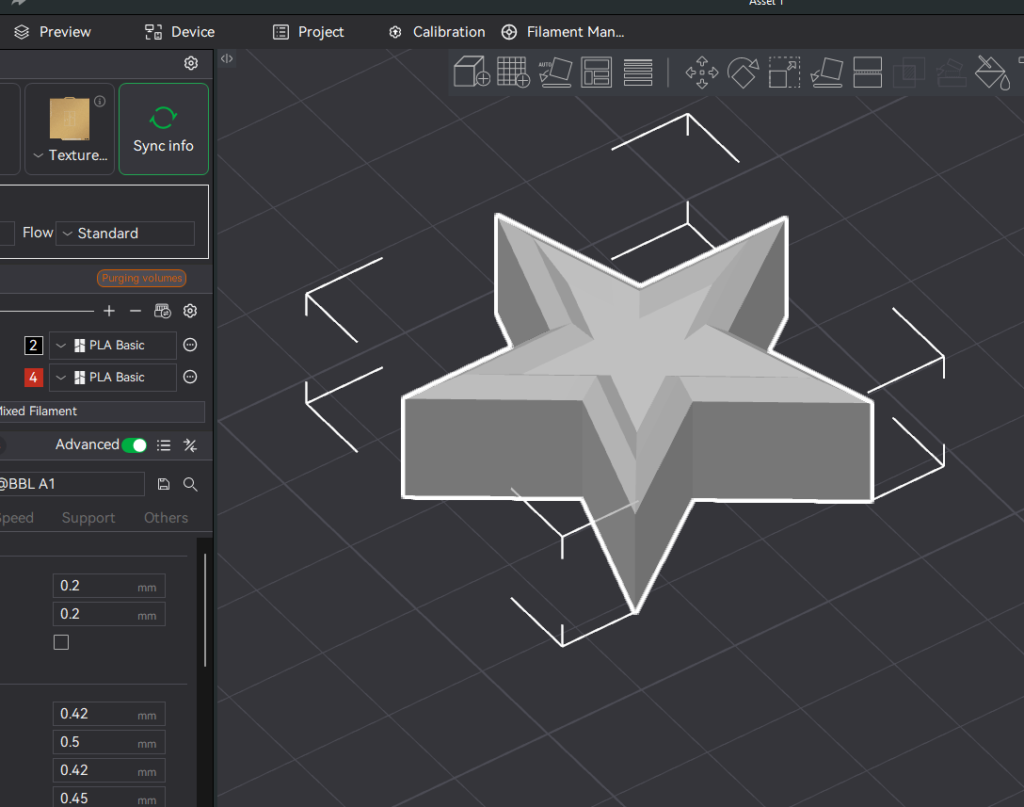This screenshot has height=807, width=1024.
Task: Activate the Cut tool
Action: (x=867, y=72)
